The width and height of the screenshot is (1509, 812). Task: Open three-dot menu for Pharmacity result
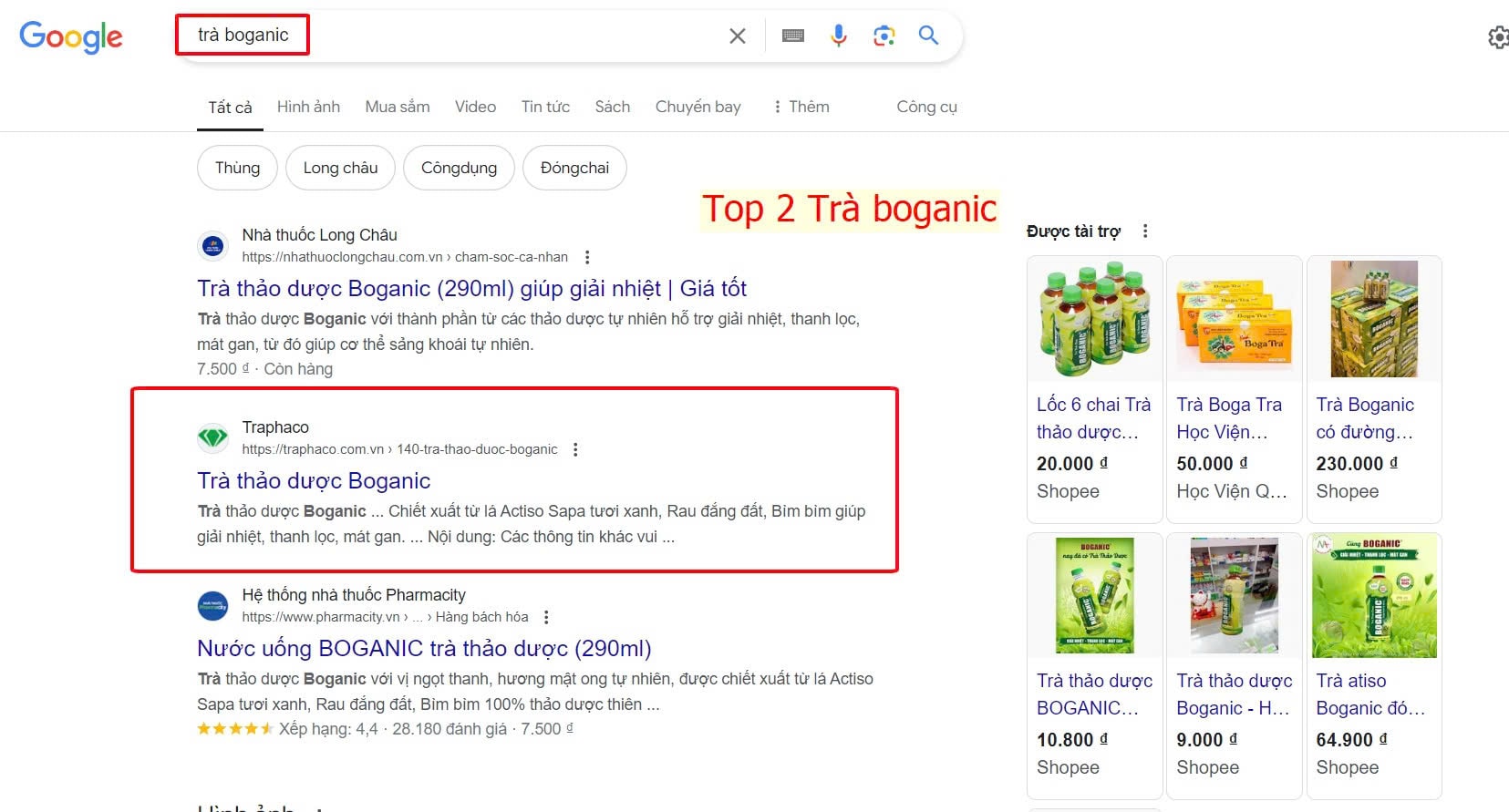pos(546,617)
